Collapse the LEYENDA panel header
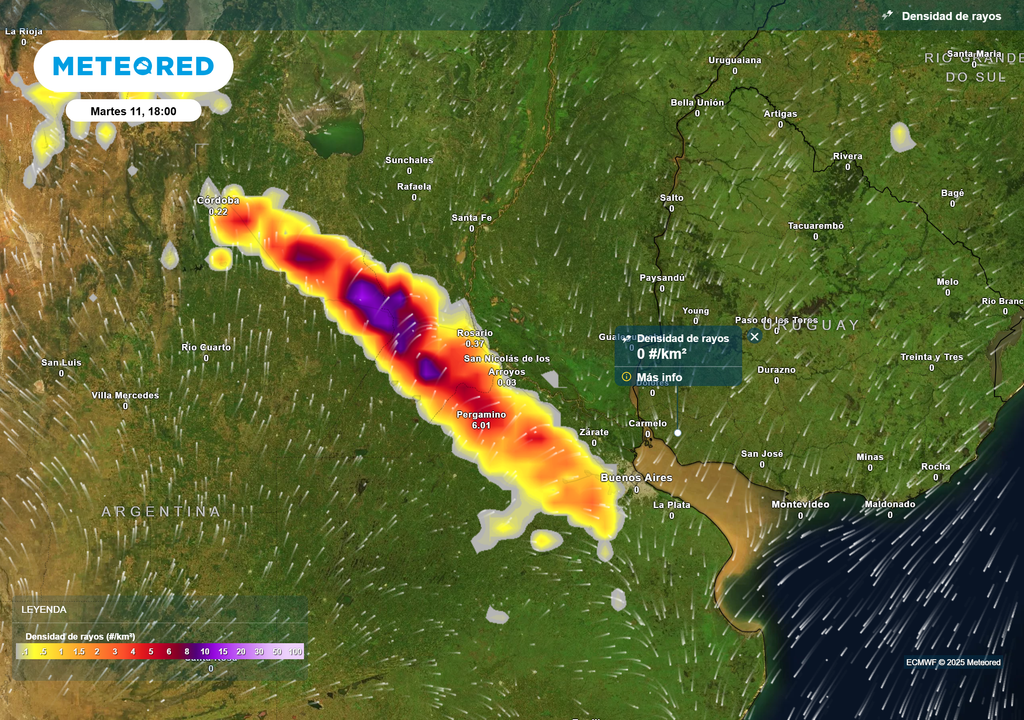The width and height of the screenshot is (1024, 720). tap(160, 609)
